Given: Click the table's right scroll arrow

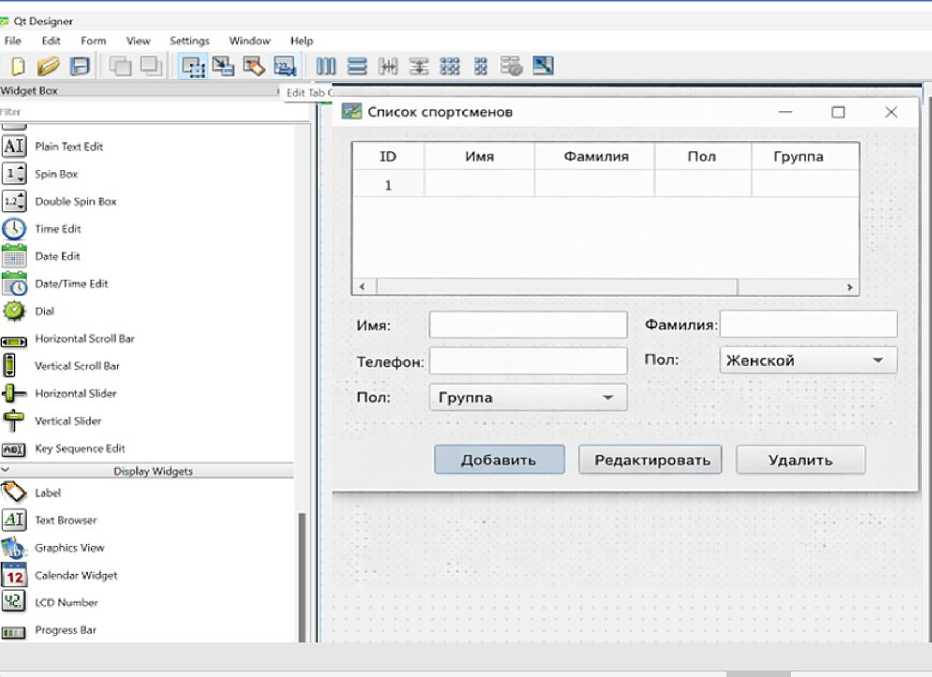Looking at the screenshot, I should pos(849,287).
